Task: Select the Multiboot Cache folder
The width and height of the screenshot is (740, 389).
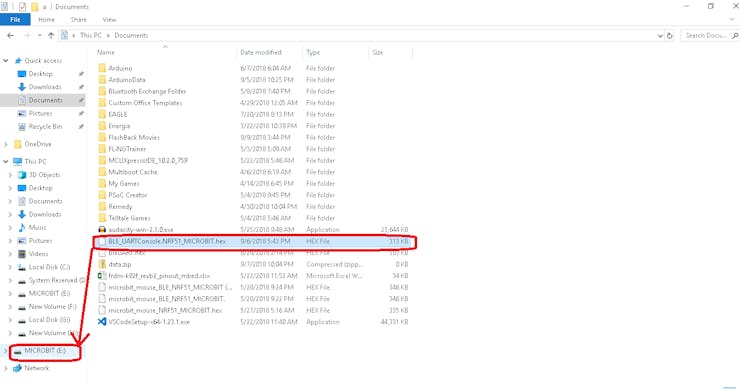Action: pyautogui.click(x=133, y=172)
